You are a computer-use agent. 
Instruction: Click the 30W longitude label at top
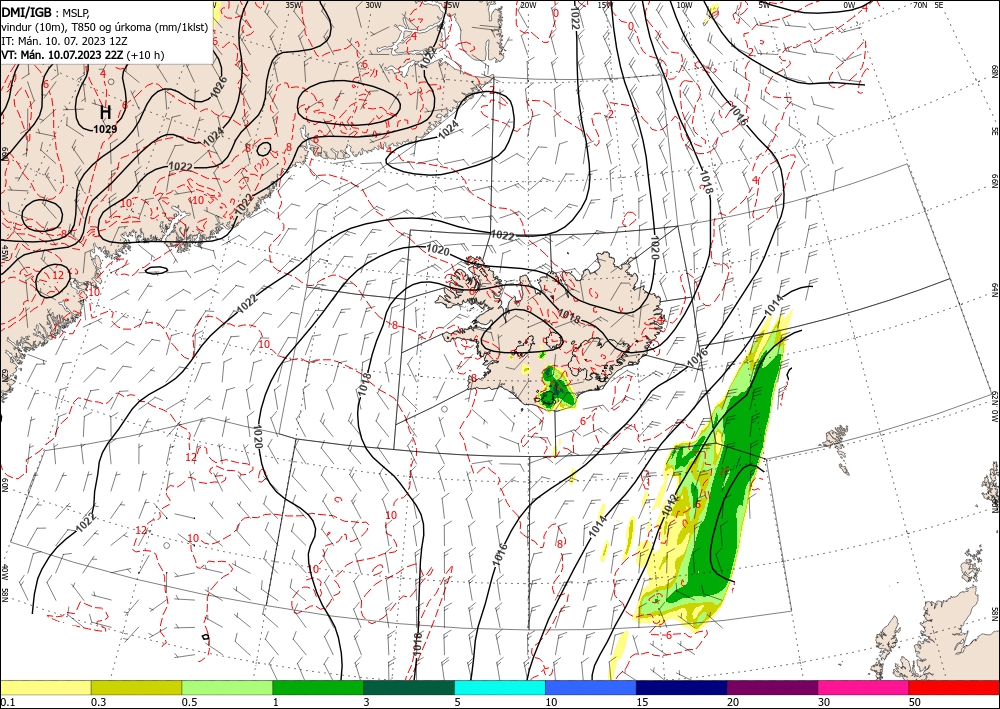373,5
